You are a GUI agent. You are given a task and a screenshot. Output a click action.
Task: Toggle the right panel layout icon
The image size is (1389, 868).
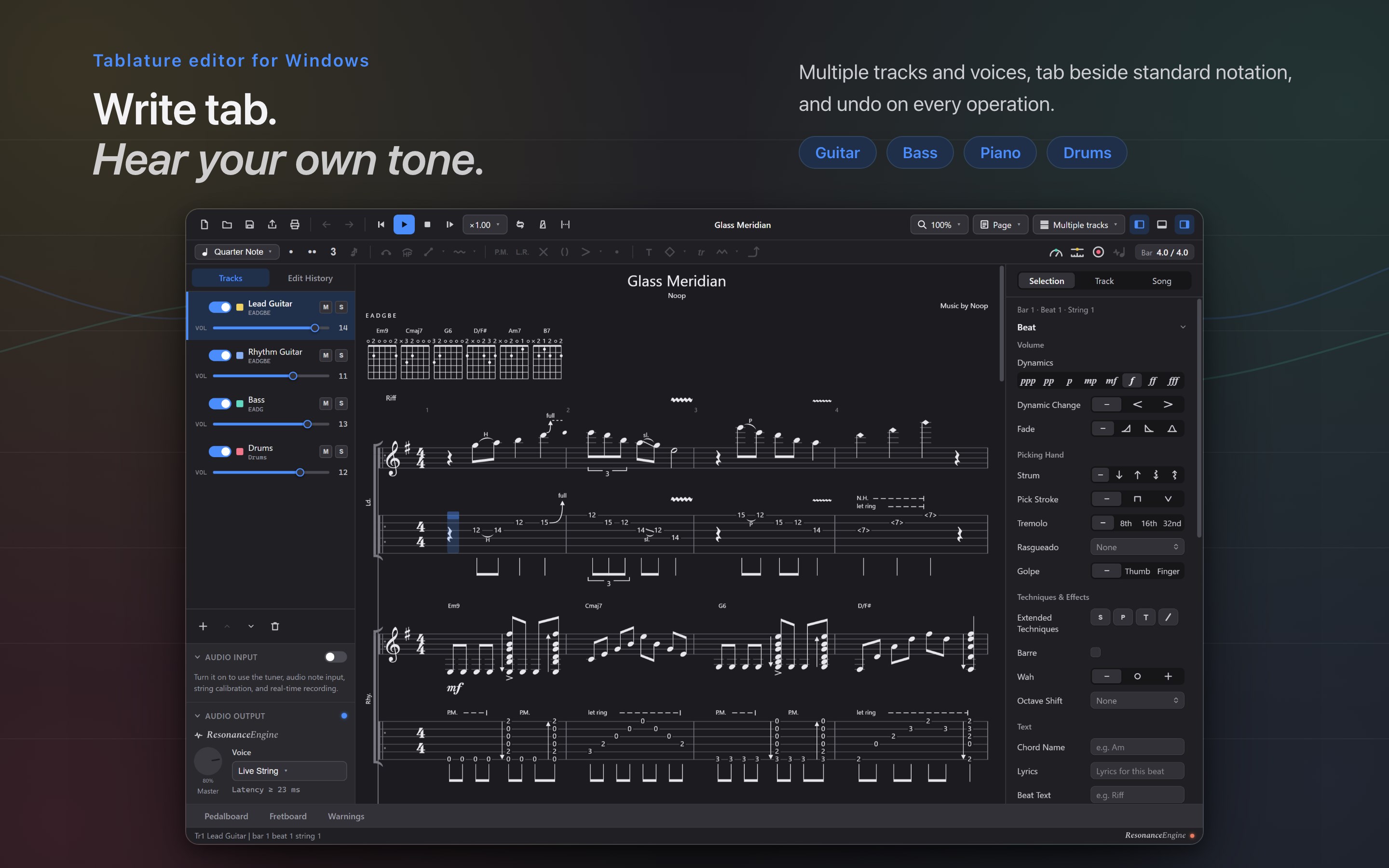1184,224
